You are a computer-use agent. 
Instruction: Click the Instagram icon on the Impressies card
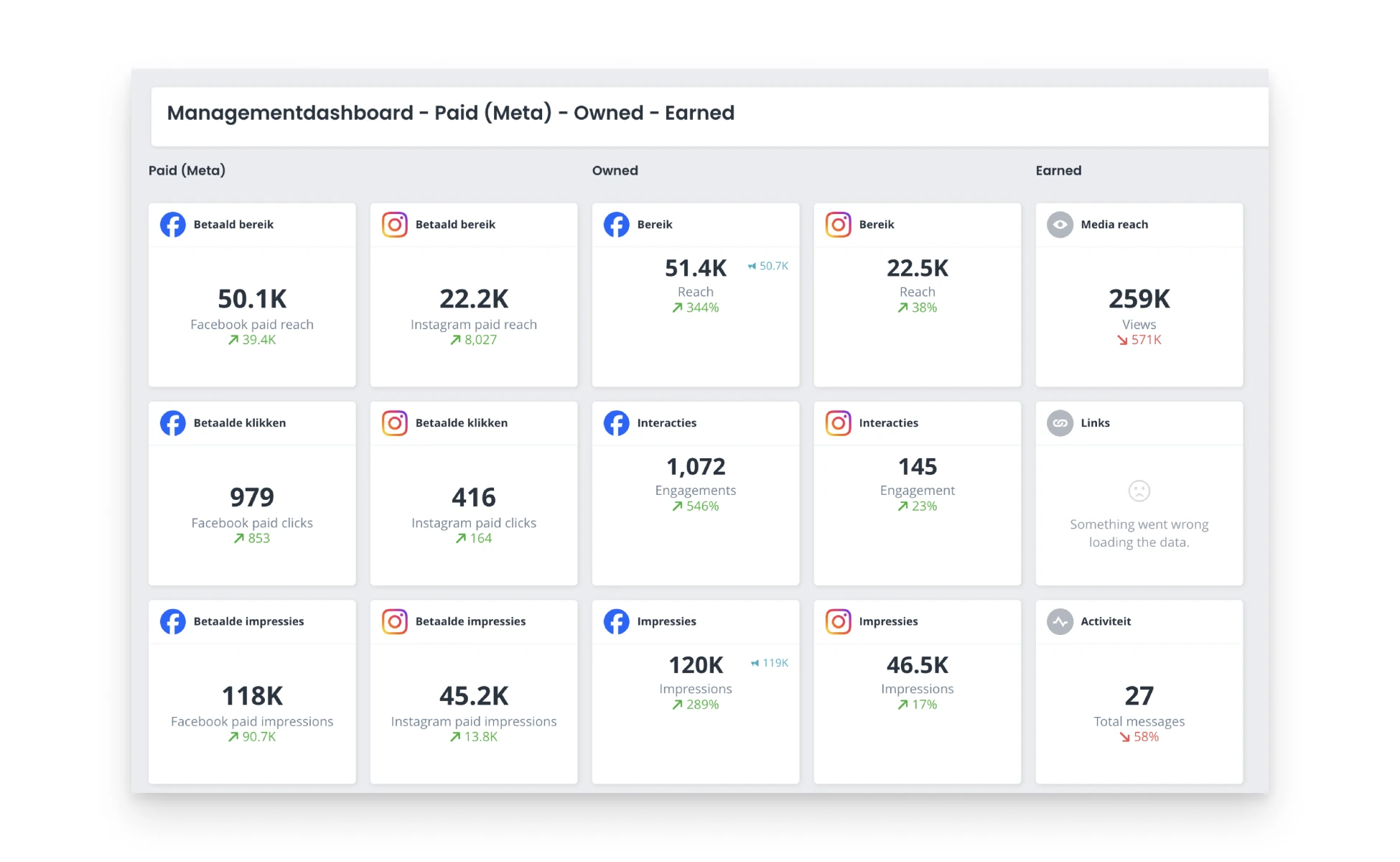pyautogui.click(x=839, y=621)
